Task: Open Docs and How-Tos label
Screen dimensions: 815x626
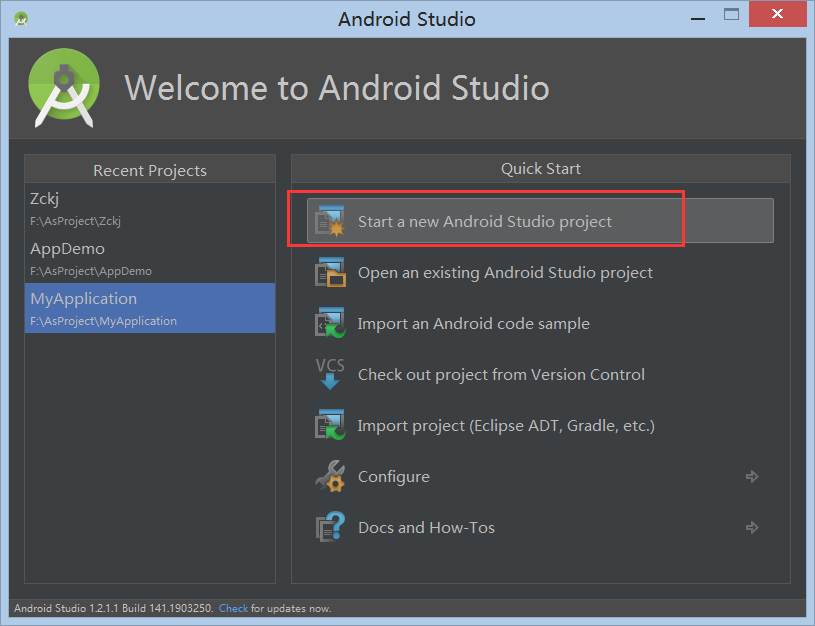Action: [x=426, y=527]
